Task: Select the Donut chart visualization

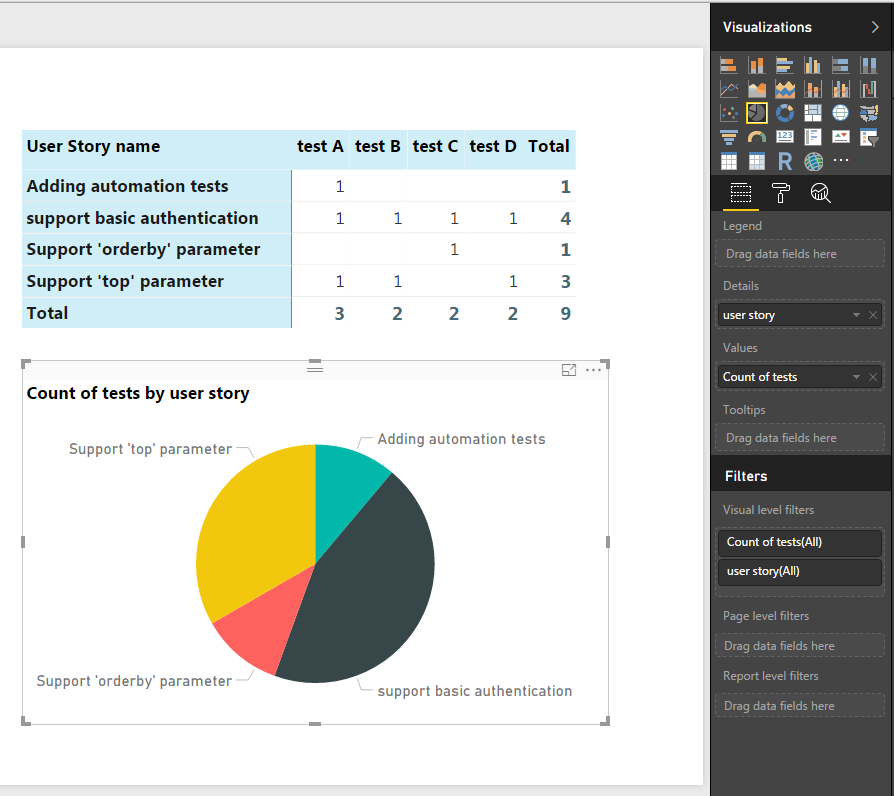Action: pos(785,113)
